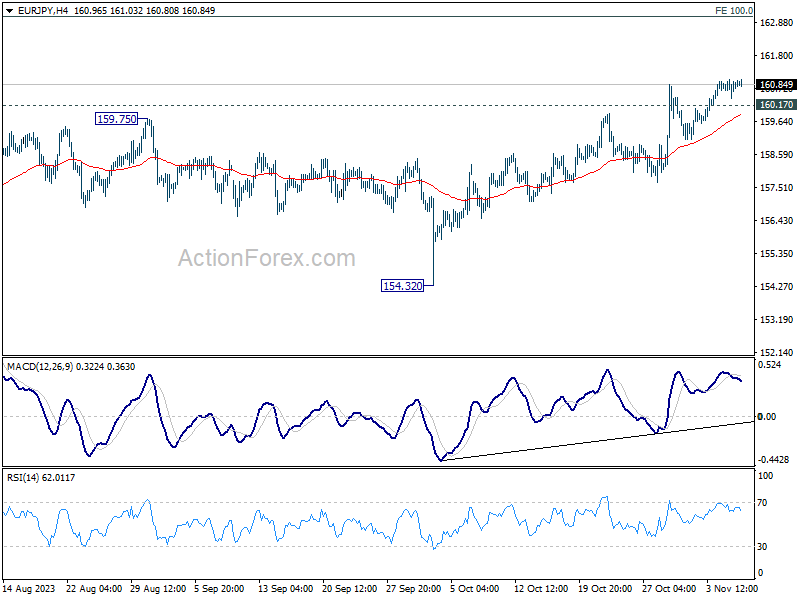Click the 153.190 price axis value
Screen dimensions: 800x600
click(x=777, y=320)
